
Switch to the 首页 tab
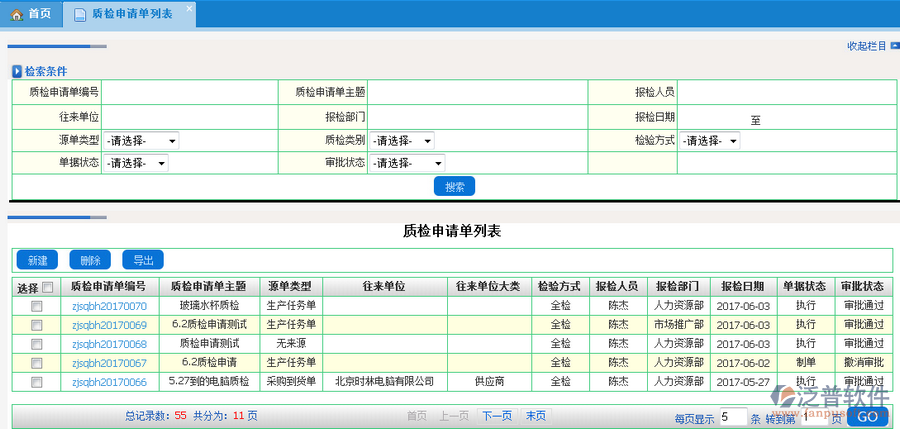pyautogui.click(x=31, y=14)
